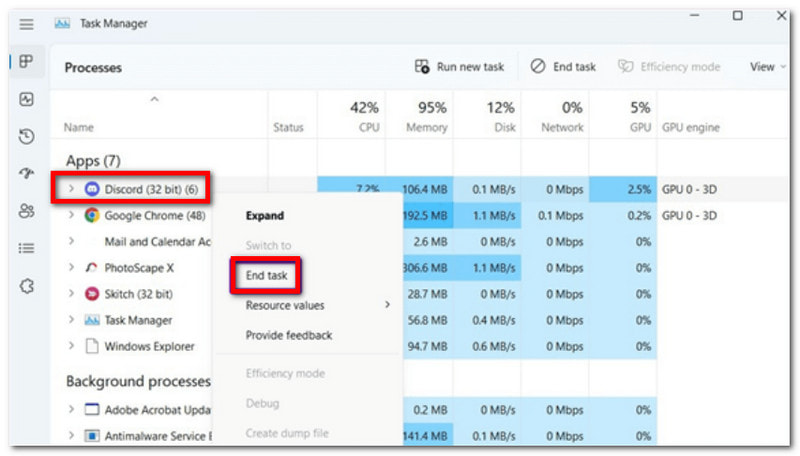Choose Switch to in context menu

(268, 245)
